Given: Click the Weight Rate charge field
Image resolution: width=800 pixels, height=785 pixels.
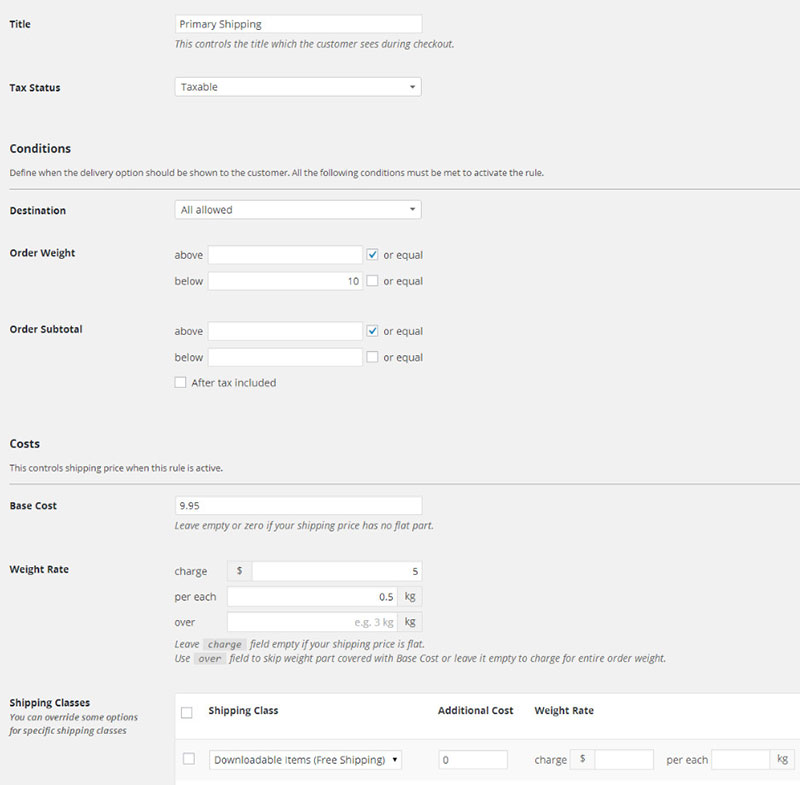Looking at the screenshot, I should (x=336, y=571).
